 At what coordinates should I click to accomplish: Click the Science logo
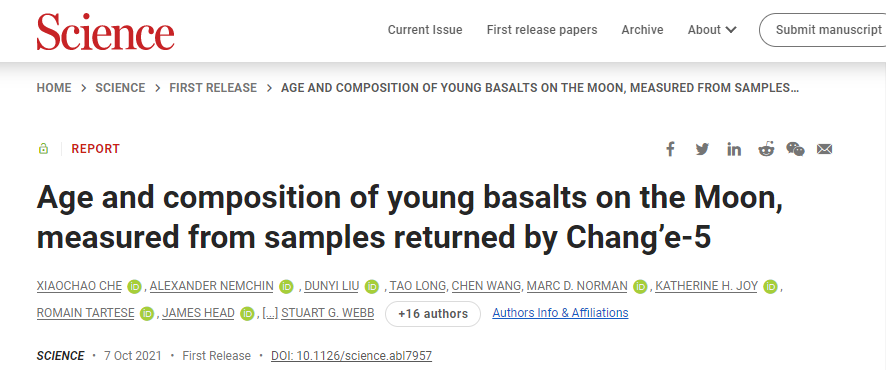(x=106, y=31)
